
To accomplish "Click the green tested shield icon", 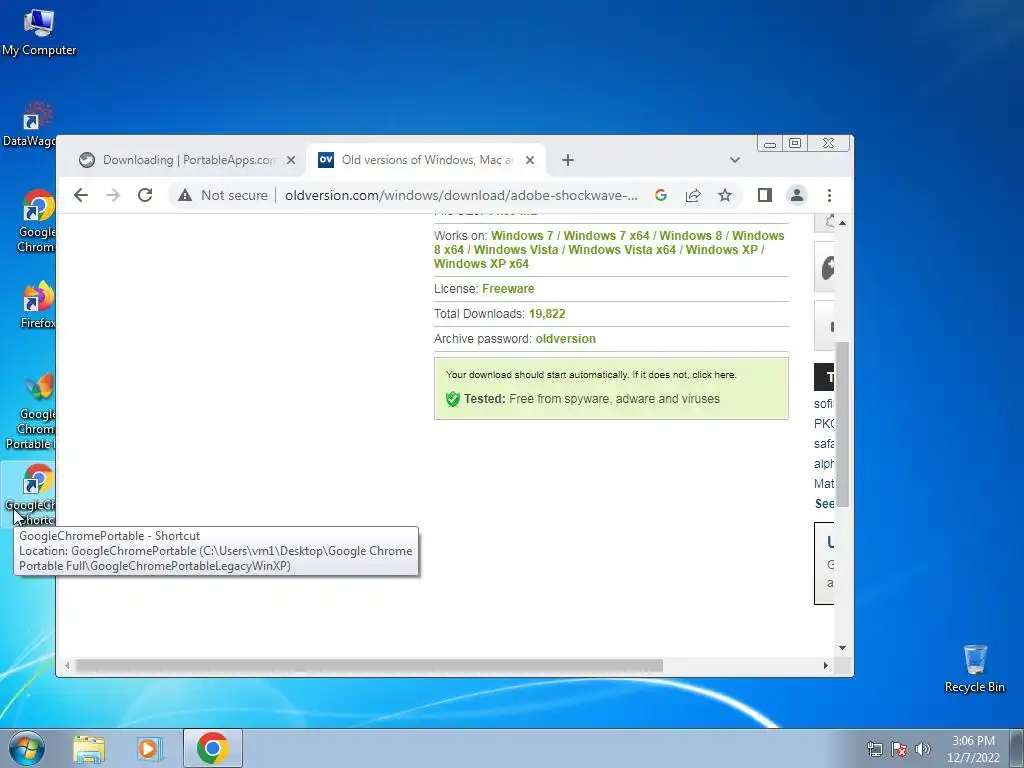I will point(453,399).
